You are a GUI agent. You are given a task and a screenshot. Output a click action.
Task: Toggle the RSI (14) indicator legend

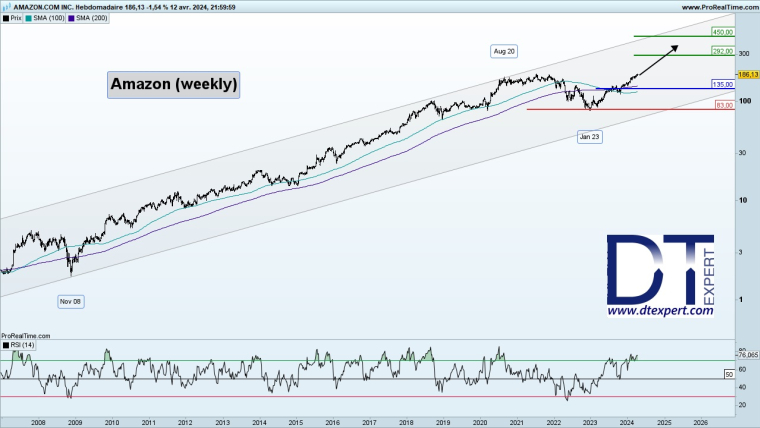(x=20, y=344)
